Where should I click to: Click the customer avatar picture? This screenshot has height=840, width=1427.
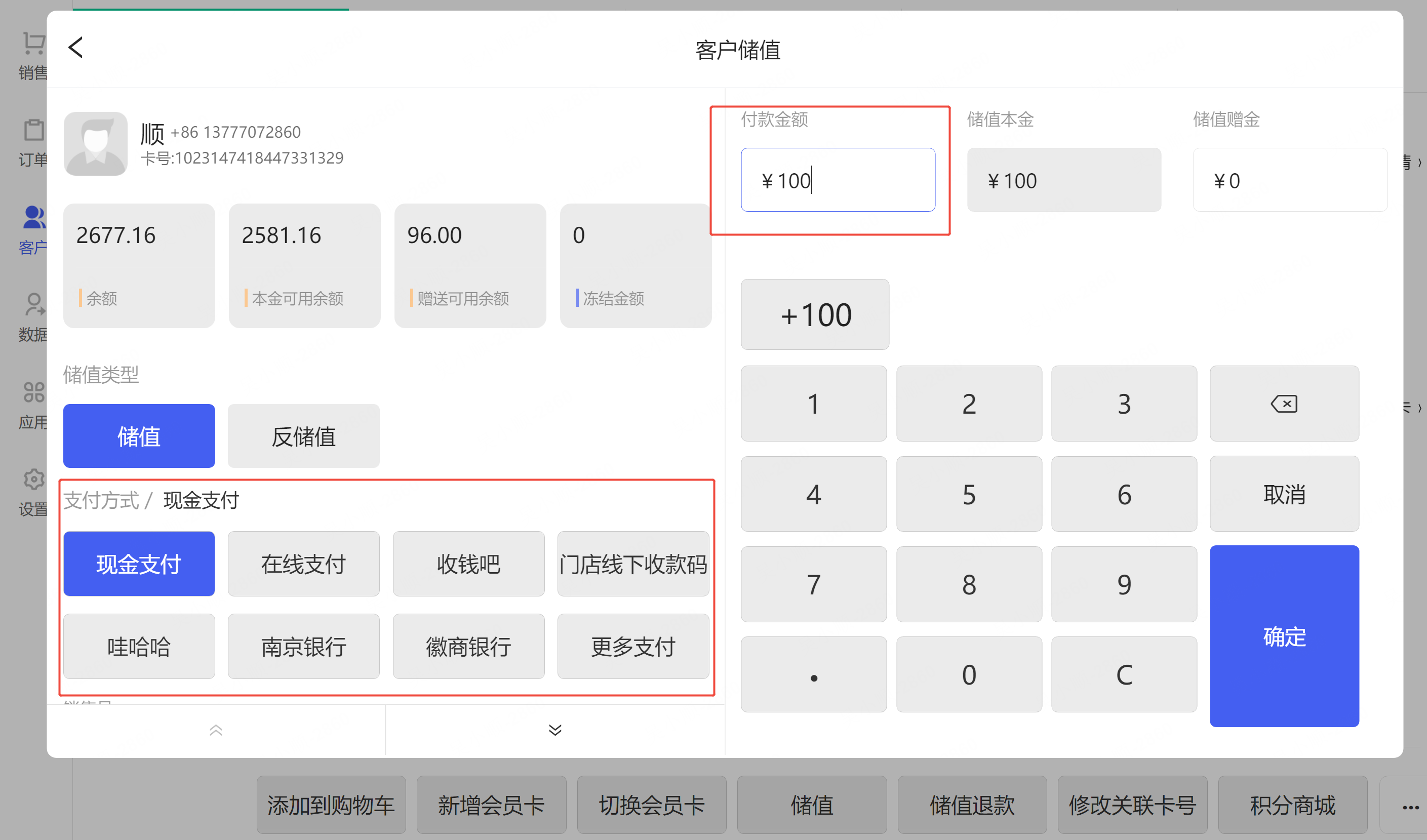click(95, 144)
